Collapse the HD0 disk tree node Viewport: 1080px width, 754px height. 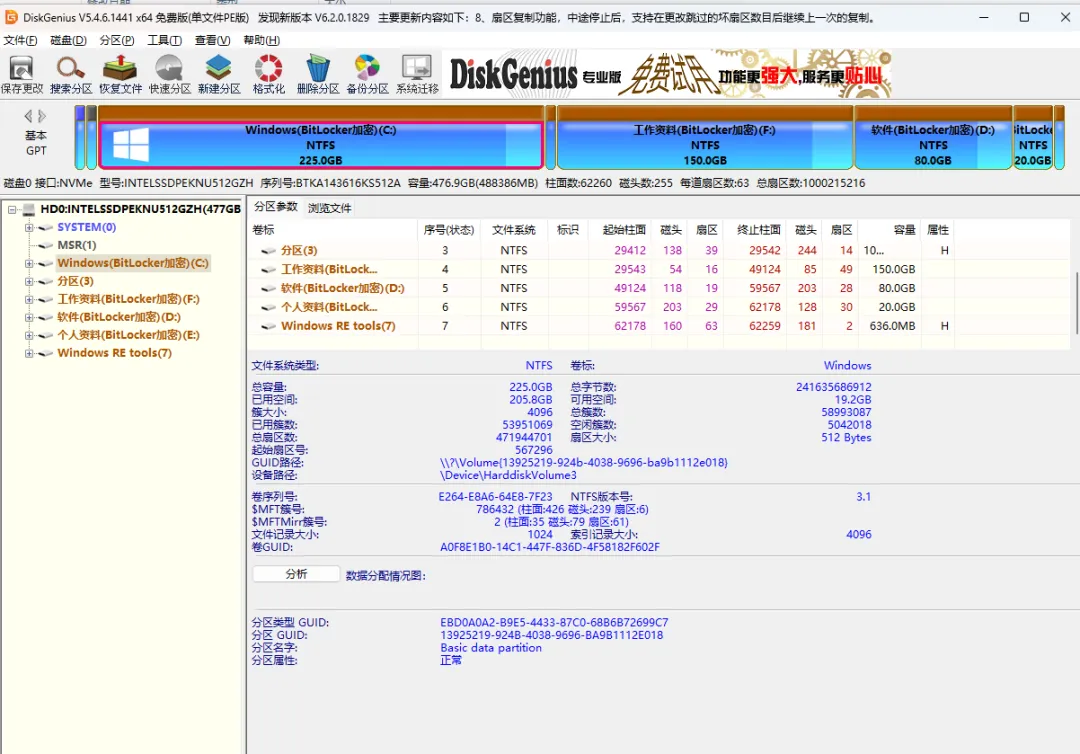tap(12, 209)
